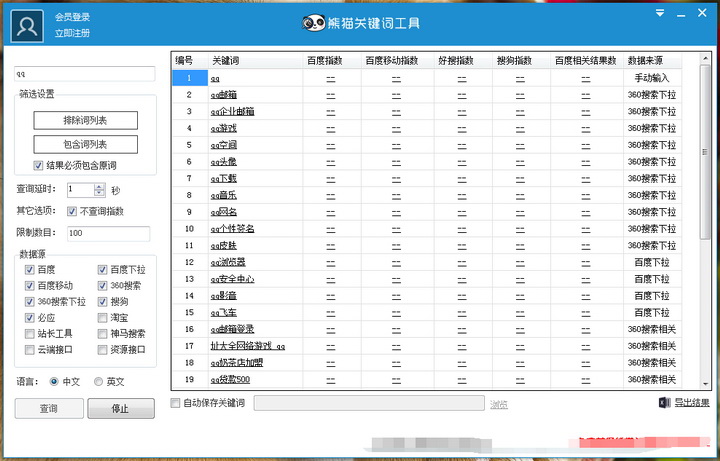Click the auto-save path input field

(x=369, y=403)
